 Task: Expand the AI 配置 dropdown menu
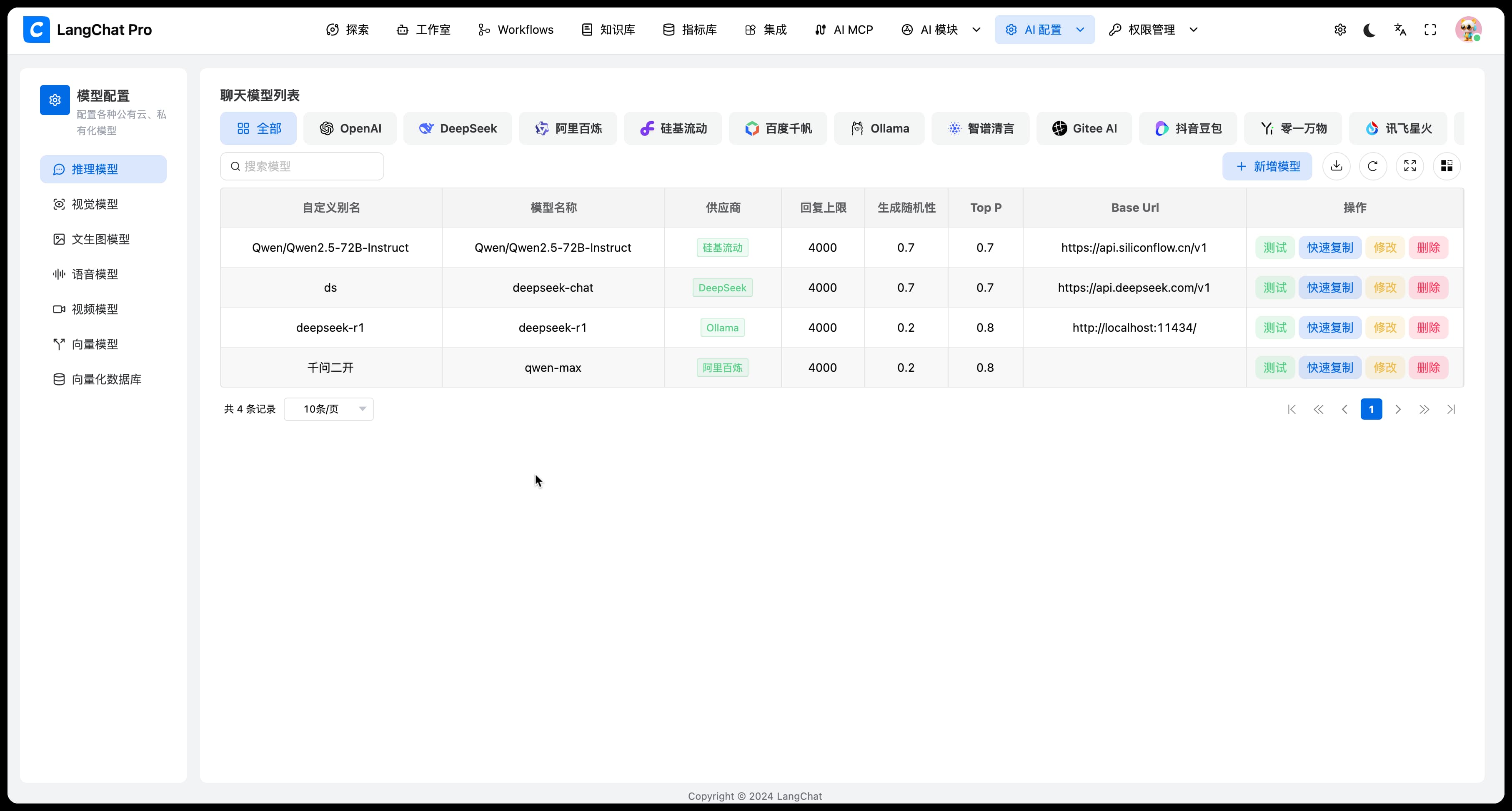[1045, 29]
